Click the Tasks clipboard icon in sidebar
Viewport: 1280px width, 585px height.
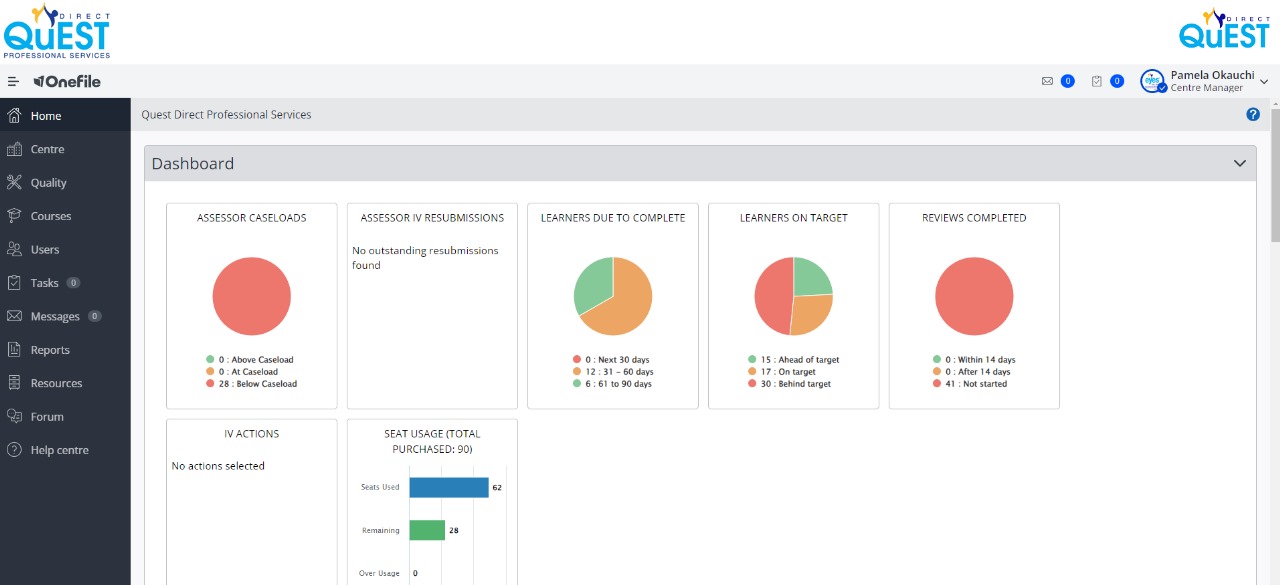coord(14,282)
